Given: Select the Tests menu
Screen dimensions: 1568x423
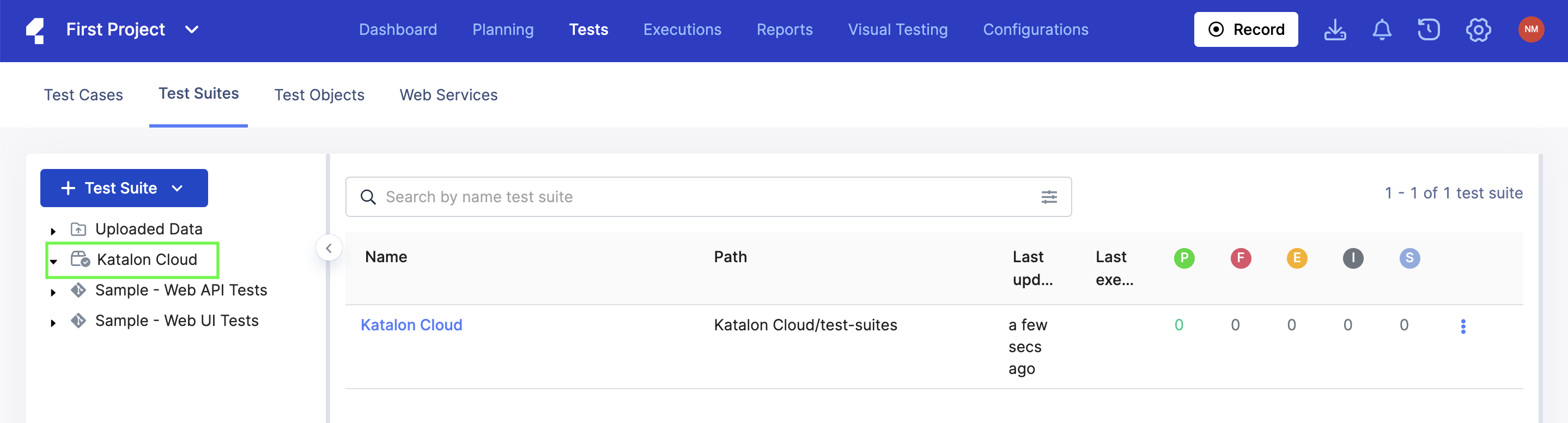Looking at the screenshot, I should [588, 30].
